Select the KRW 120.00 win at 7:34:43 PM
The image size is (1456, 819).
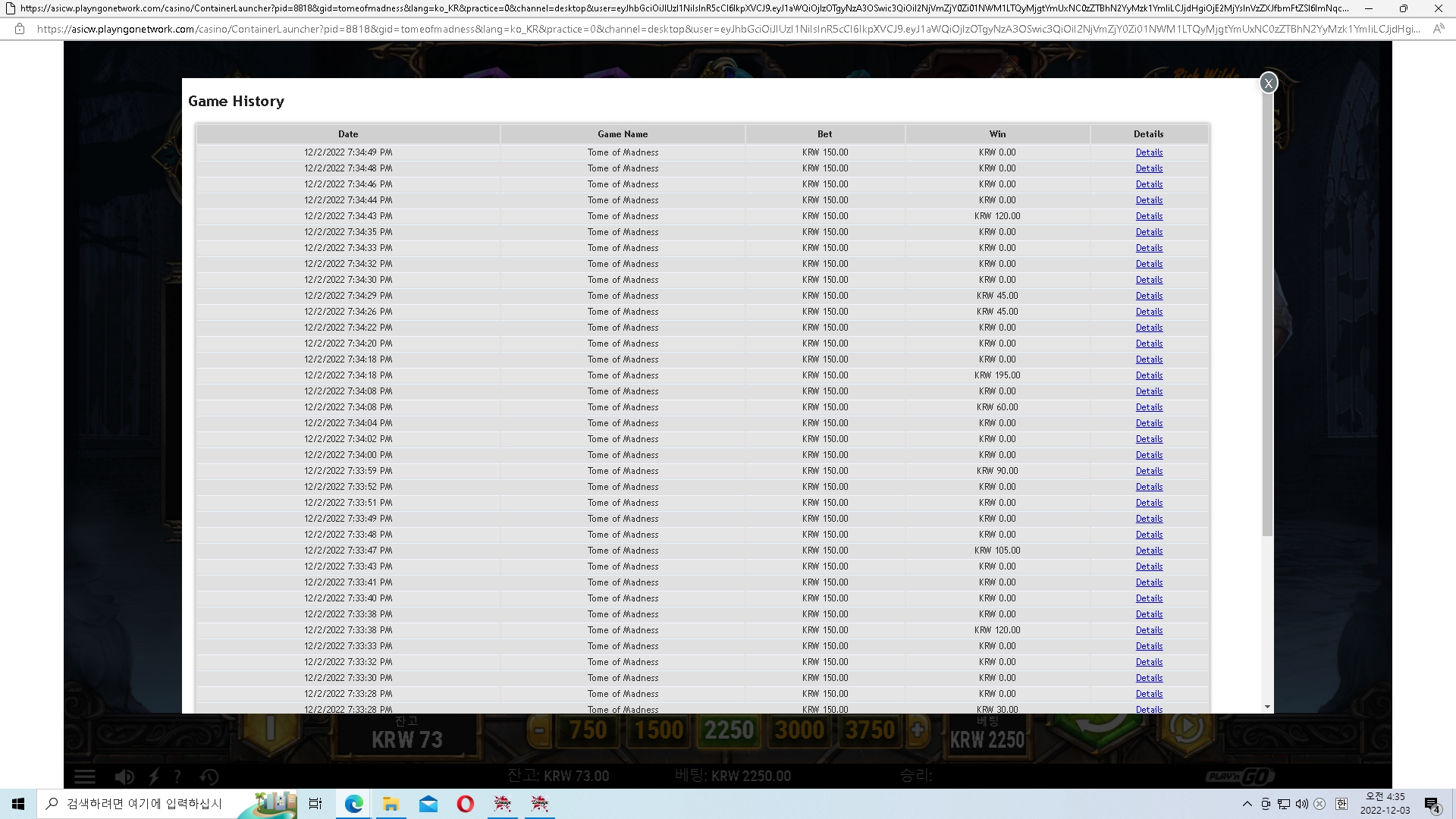(x=997, y=216)
